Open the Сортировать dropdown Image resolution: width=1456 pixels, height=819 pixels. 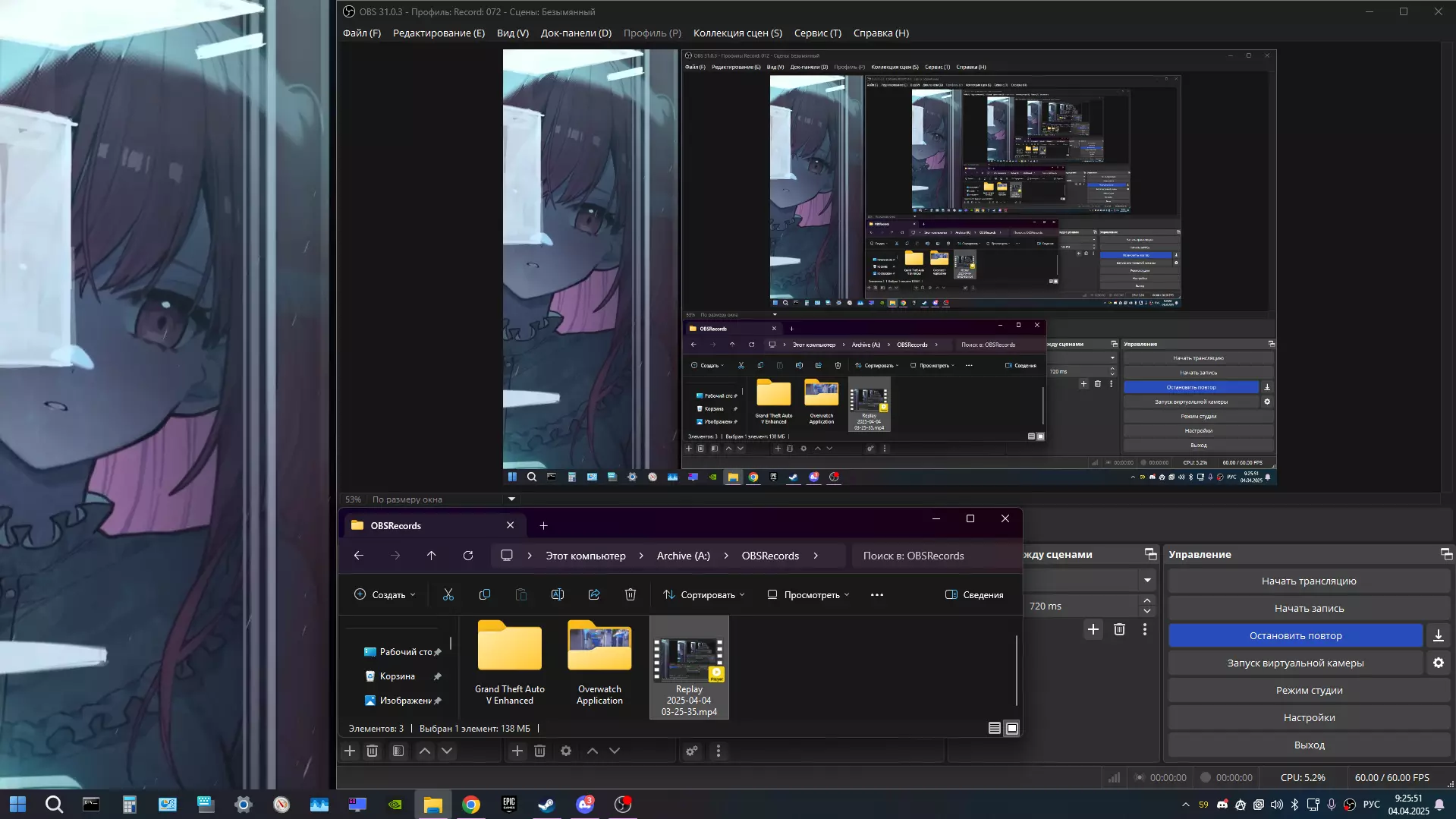coord(703,595)
